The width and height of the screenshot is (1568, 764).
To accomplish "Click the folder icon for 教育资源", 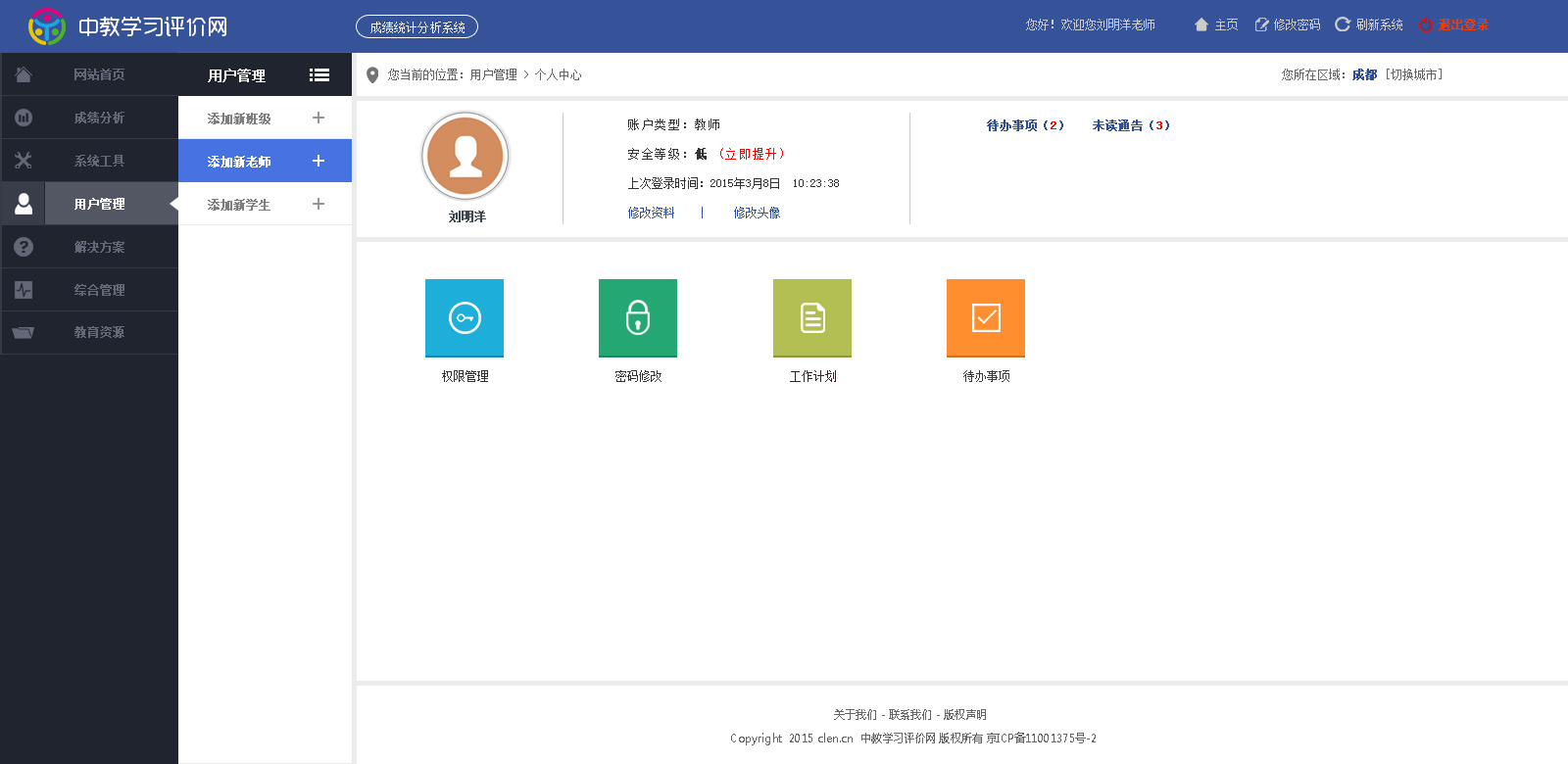I will tap(24, 333).
